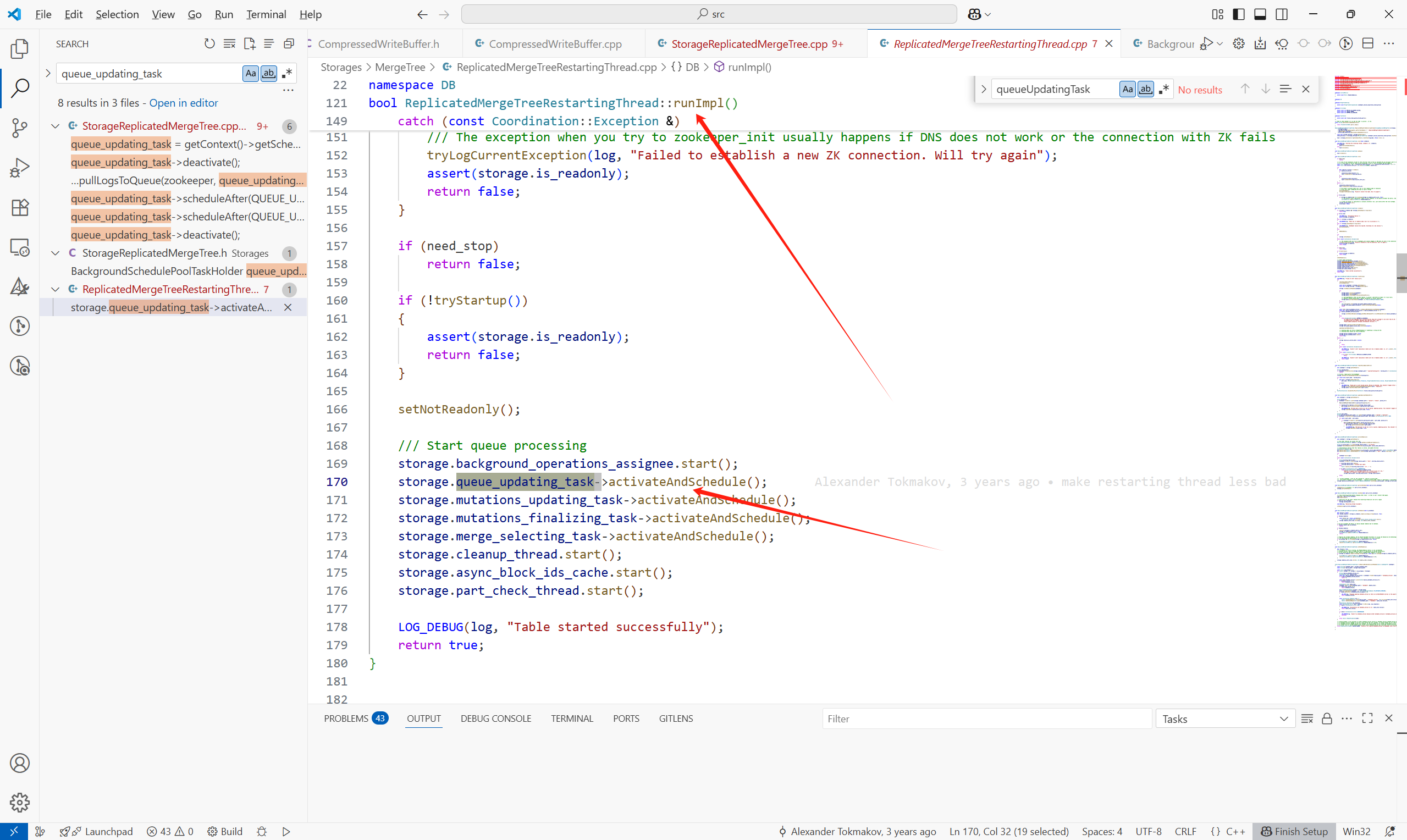Click Finish Setup in status bar
Screen dimensions: 1407x840
click(1294, 832)
